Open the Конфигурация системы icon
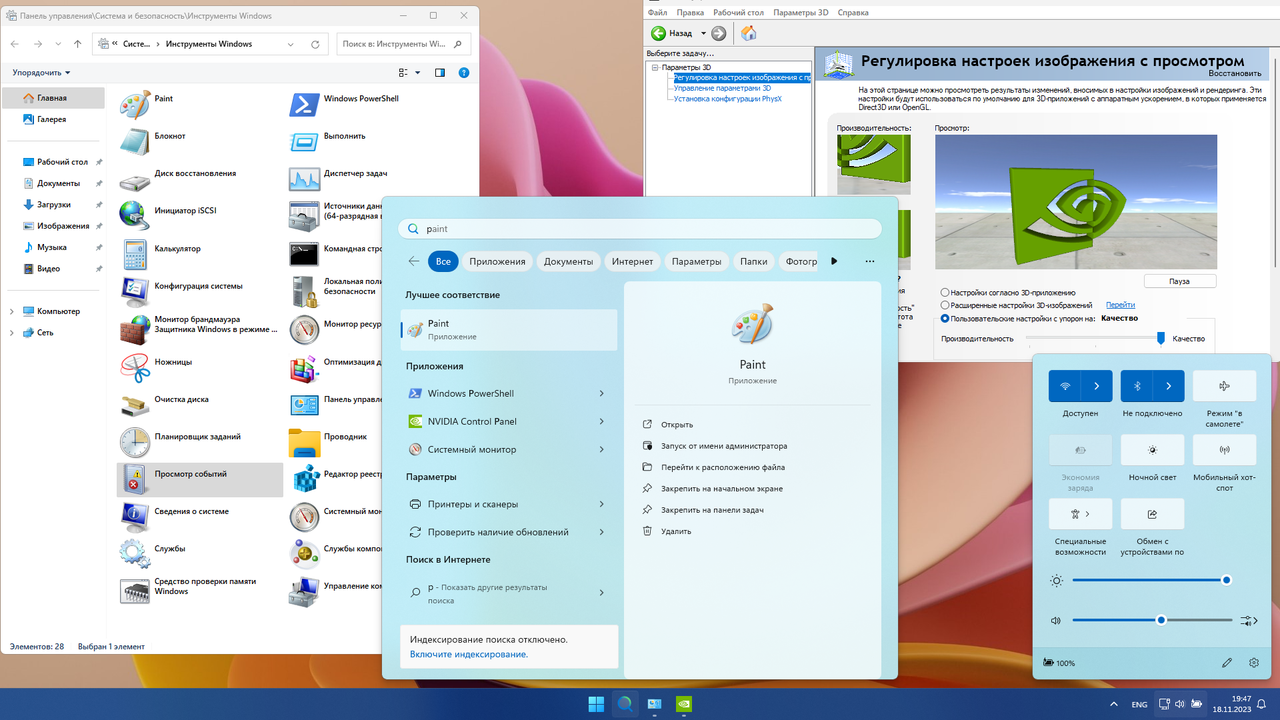 (135, 291)
